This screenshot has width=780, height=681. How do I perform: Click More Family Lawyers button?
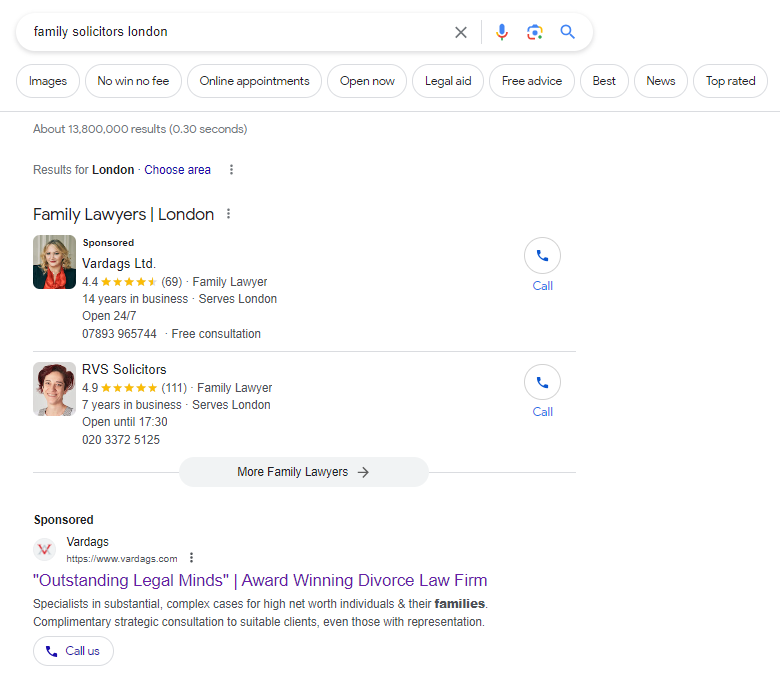[303, 472]
